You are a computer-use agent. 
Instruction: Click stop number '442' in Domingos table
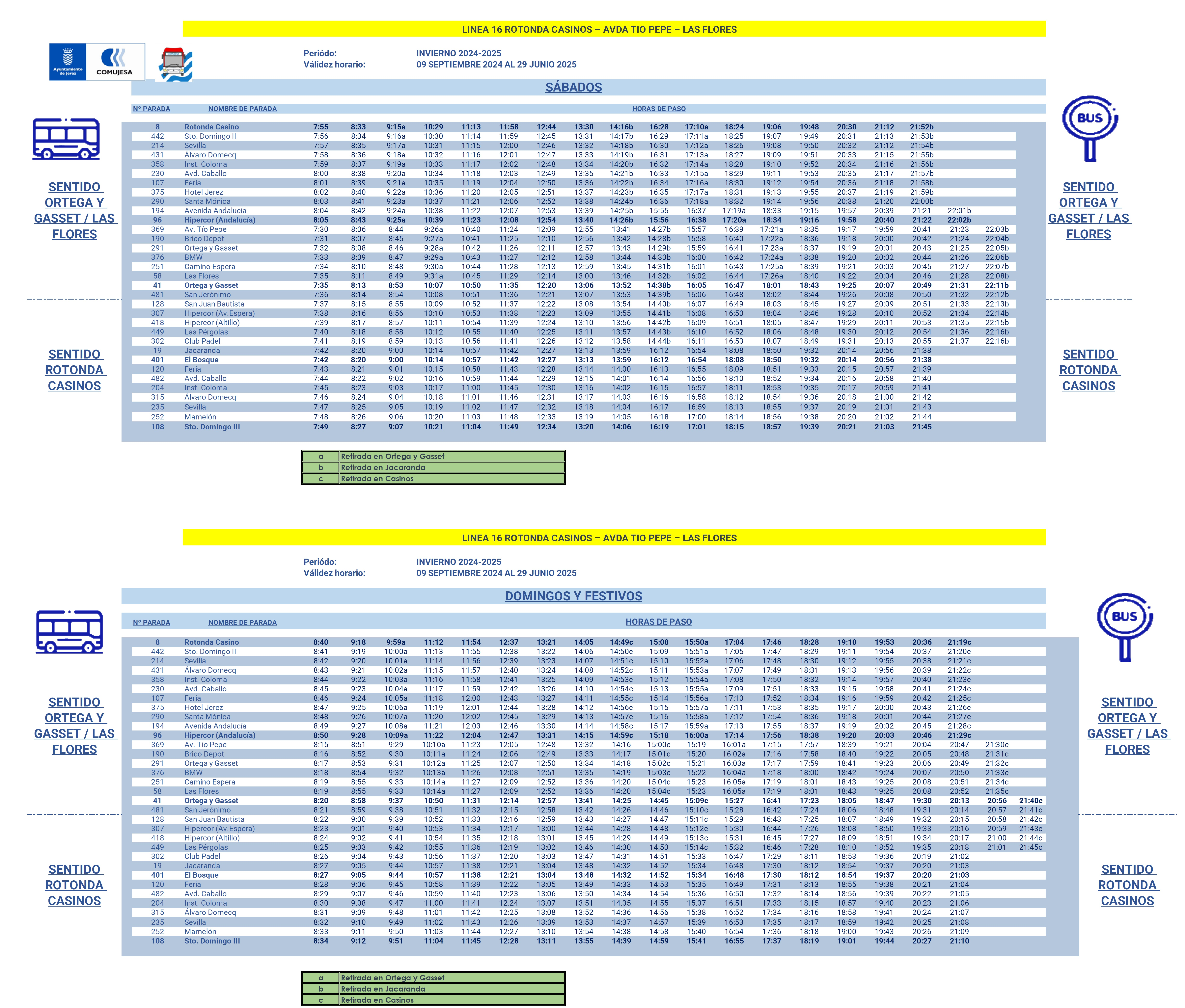pos(157,651)
